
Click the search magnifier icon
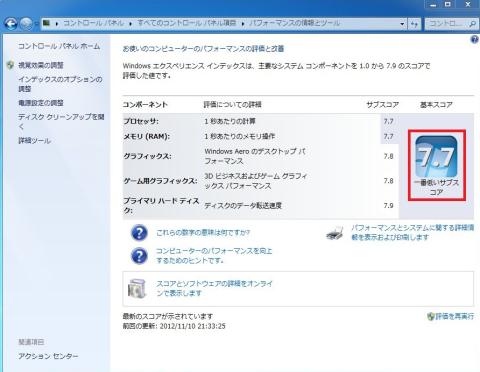tap(472, 24)
